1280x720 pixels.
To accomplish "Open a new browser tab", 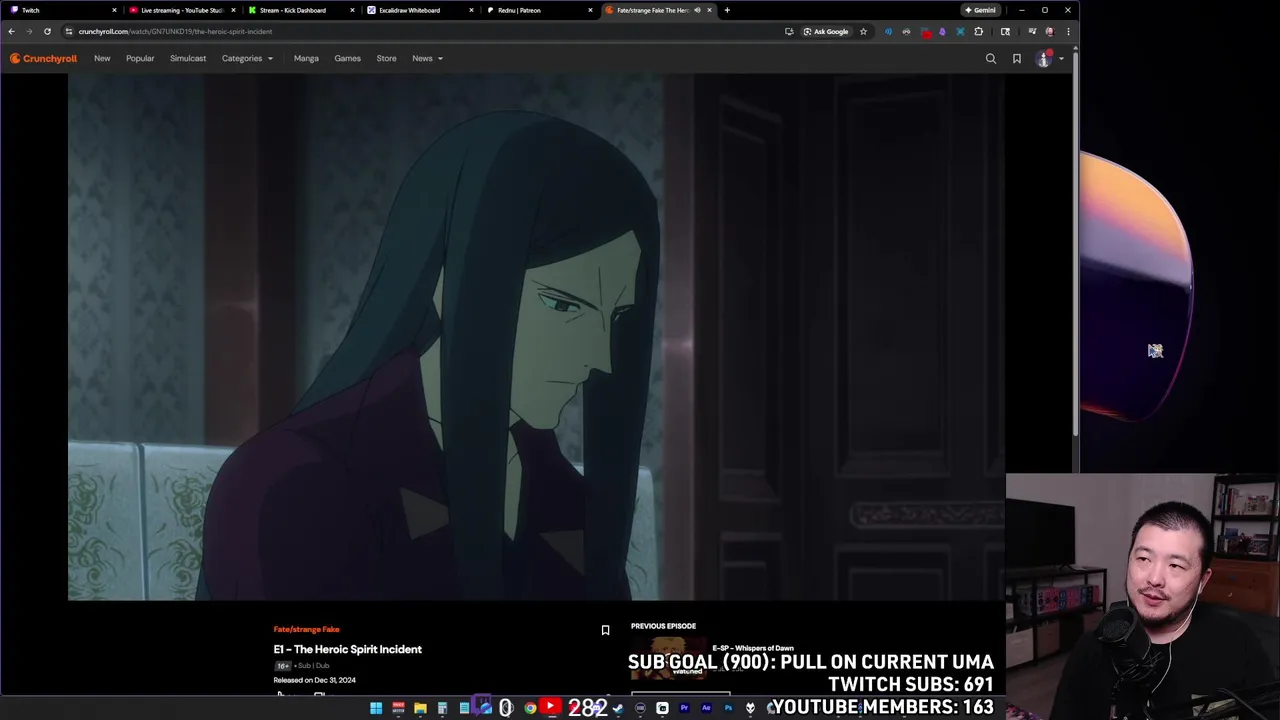I will tap(727, 10).
